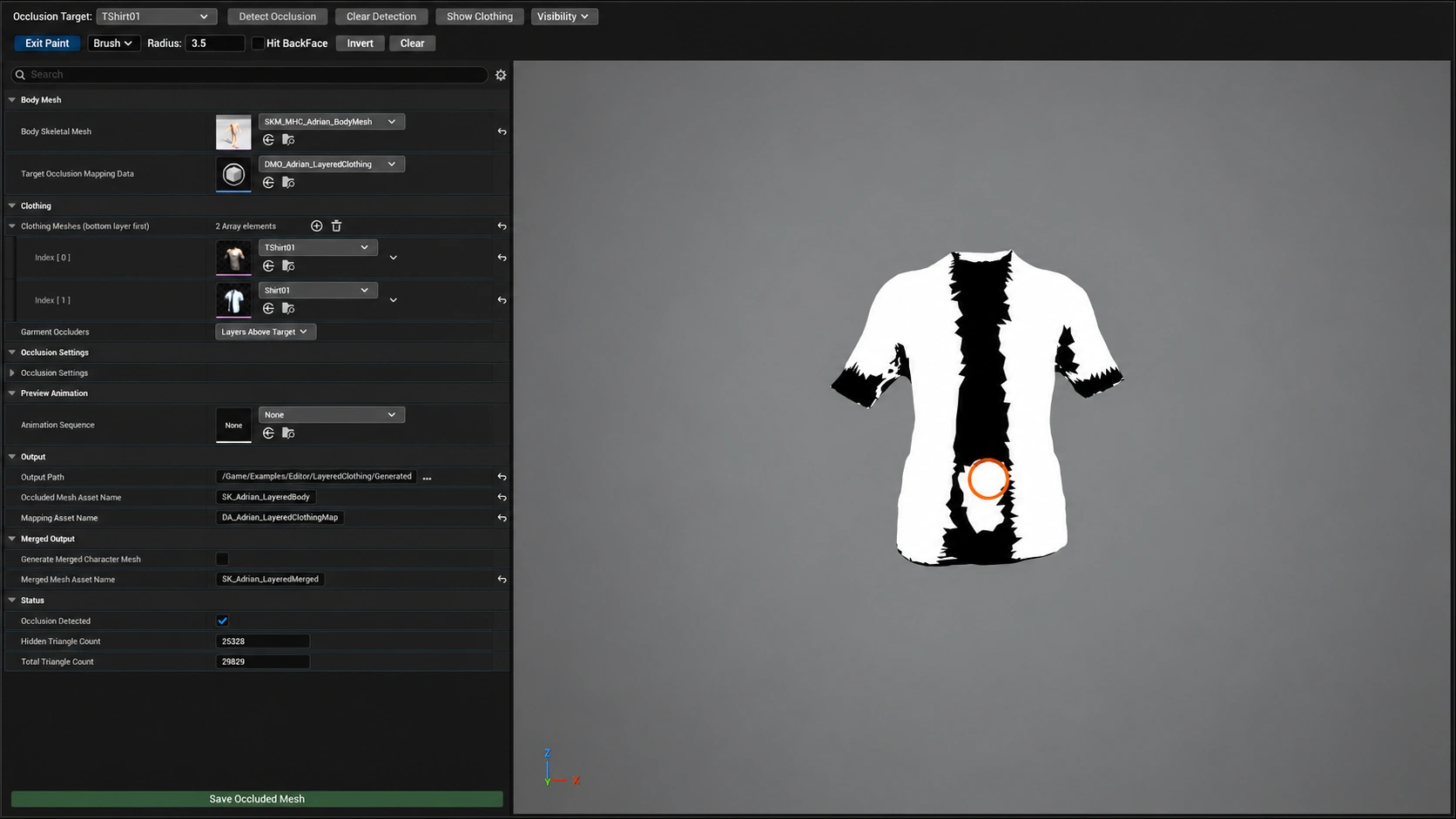Image resolution: width=1456 pixels, height=819 pixels.
Task: Reset Index 1 clothing mesh to default
Action: pos(502,300)
